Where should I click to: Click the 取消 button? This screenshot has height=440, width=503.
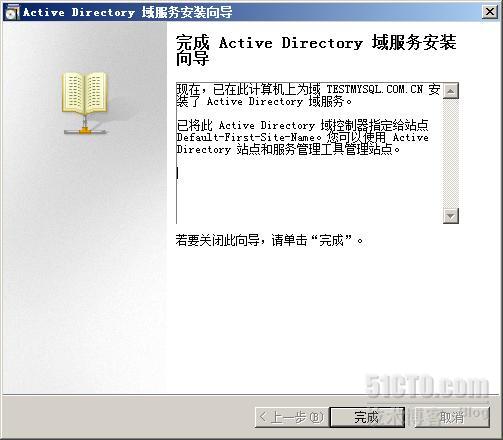tap(452, 417)
